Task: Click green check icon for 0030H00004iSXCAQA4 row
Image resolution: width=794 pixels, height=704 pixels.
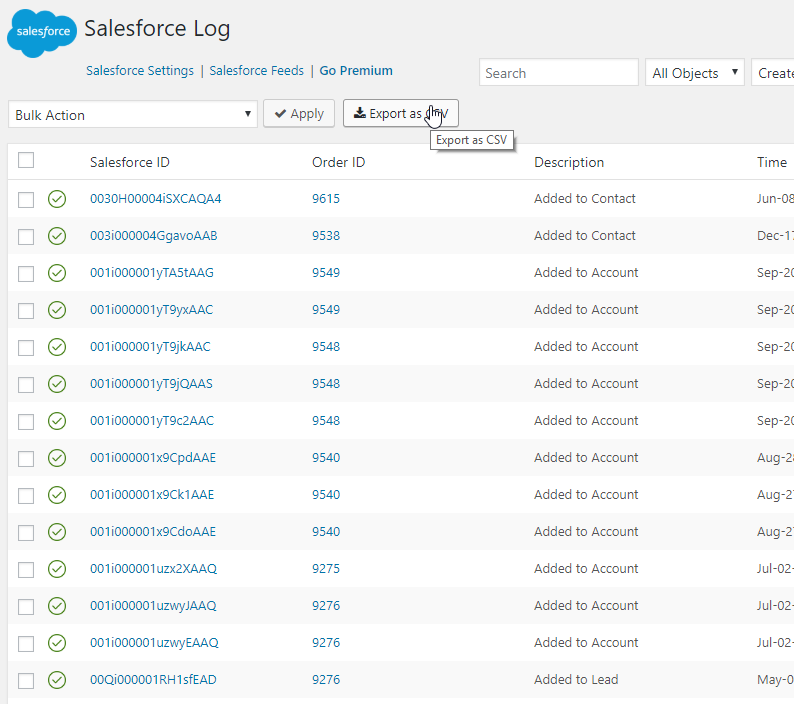Action: (x=57, y=199)
